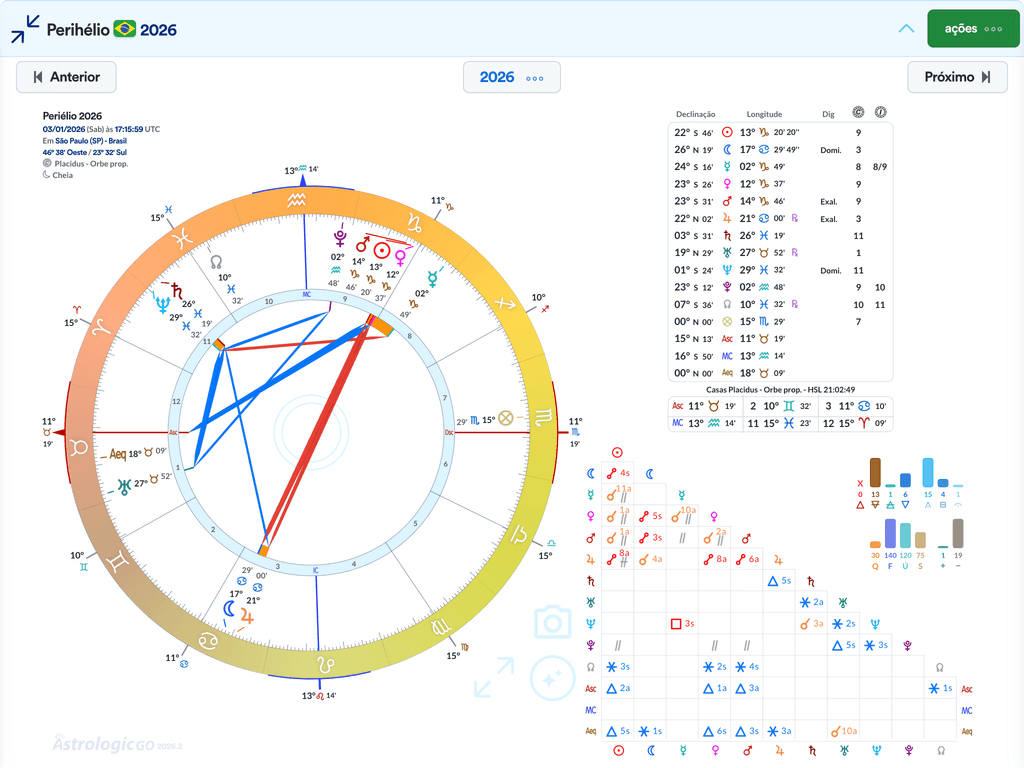The height and width of the screenshot is (768, 1024).
Task: Capture the chart with the camera icon
Action: (x=552, y=622)
